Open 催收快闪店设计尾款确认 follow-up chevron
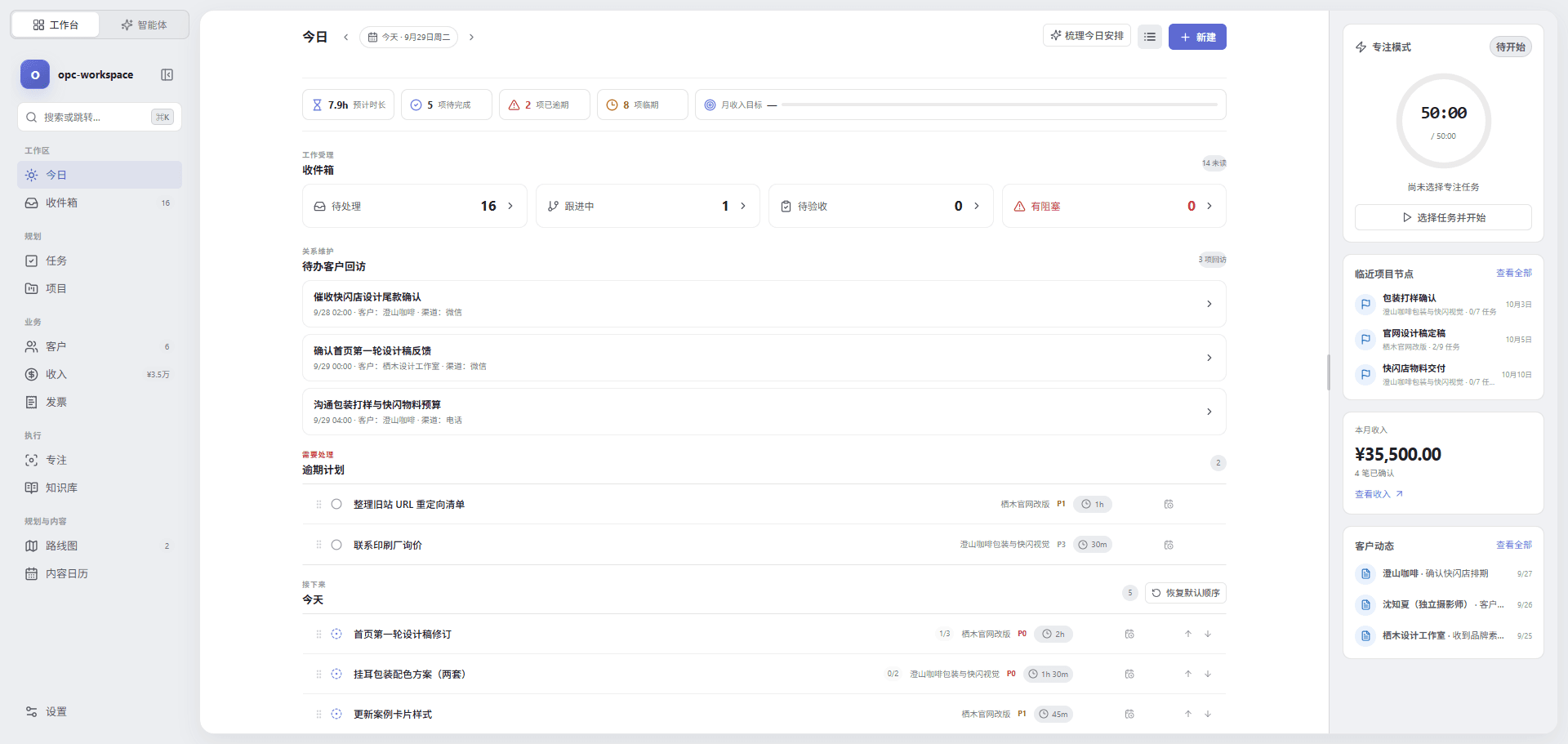The height and width of the screenshot is (744, 1568). (x=1209, y=304)
